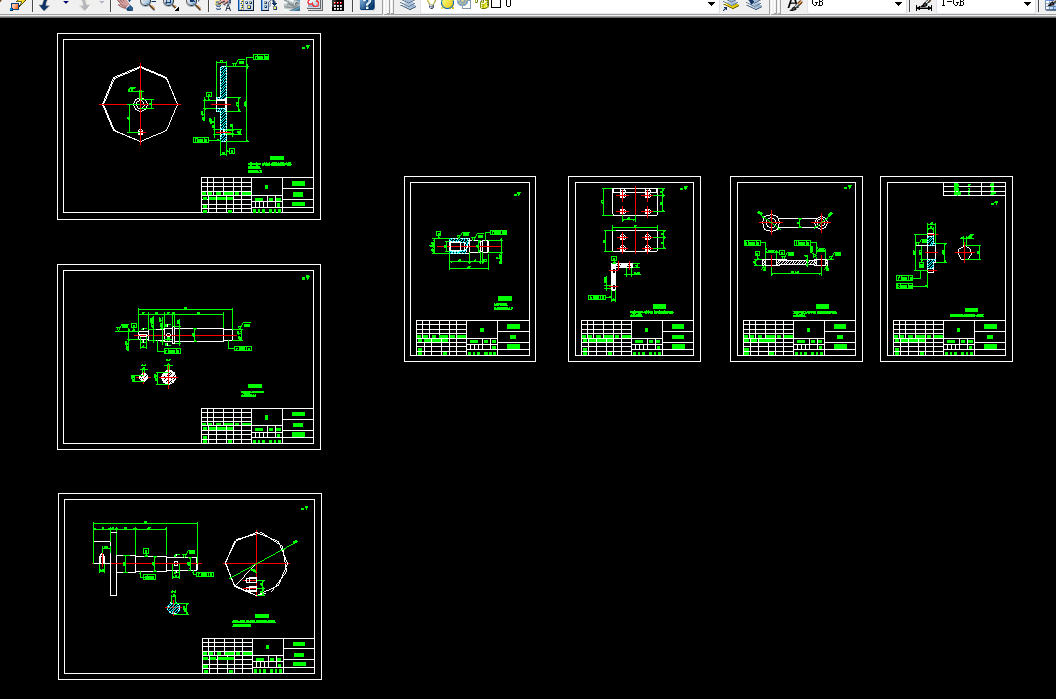Activate the Pan hand tool
Screen dimensions: 1056x699
(x=125, y=5)
